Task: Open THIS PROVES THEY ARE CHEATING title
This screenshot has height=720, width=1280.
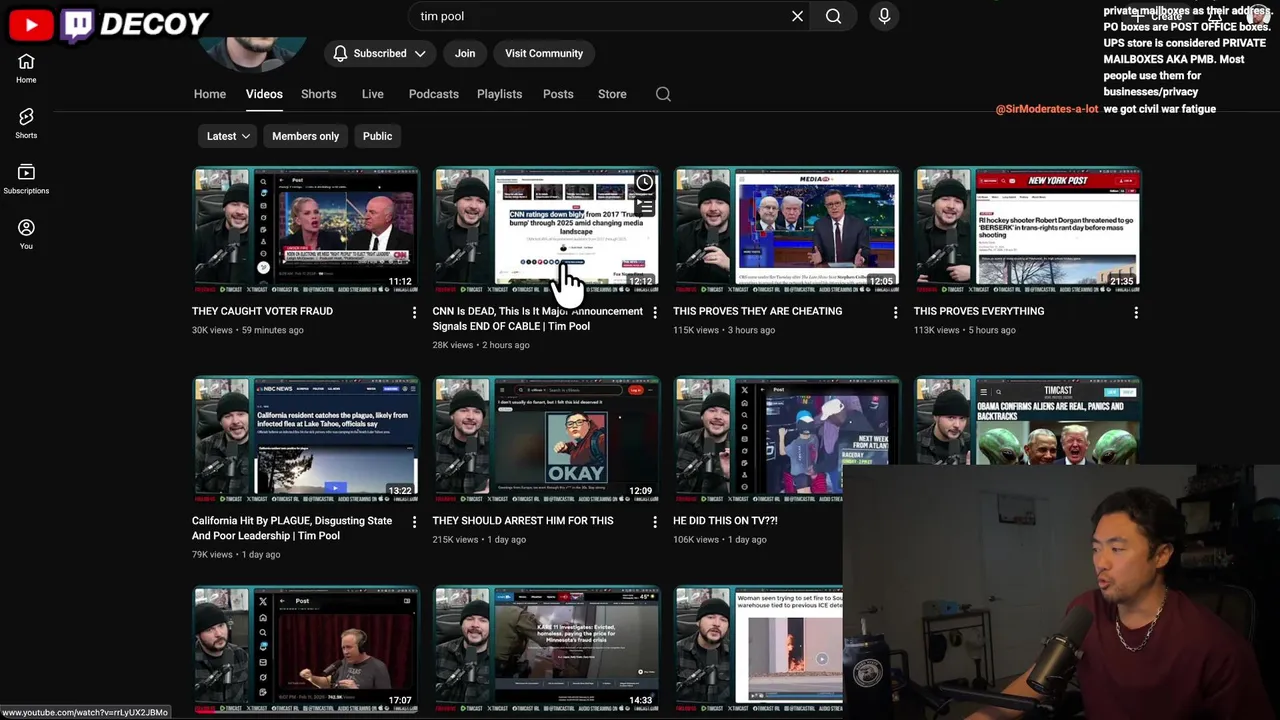Action: coord(758,311)
